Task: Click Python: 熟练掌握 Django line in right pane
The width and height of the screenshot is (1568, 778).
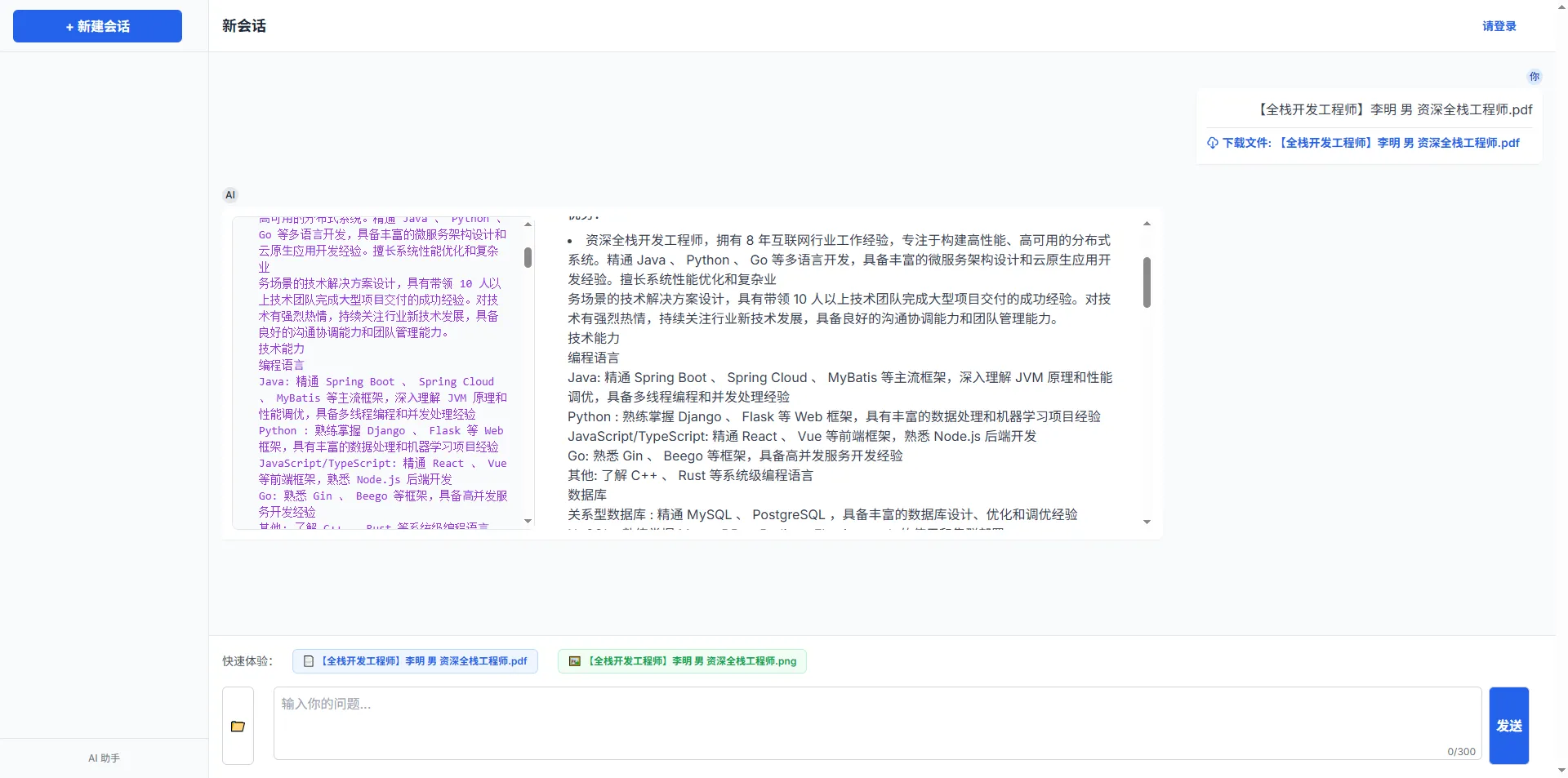Action: (x=834, y=416)
